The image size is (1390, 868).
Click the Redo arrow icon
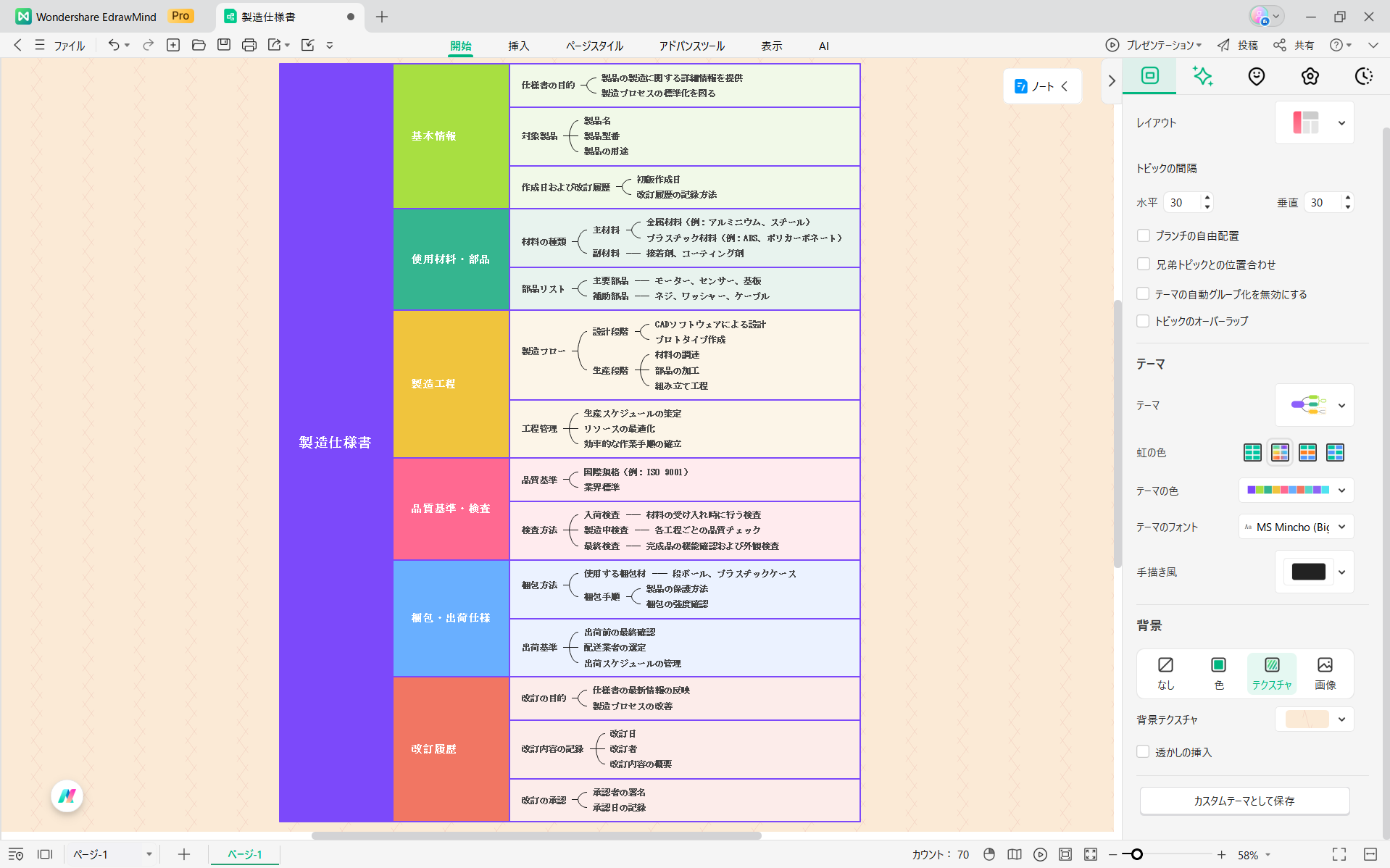click(148, 45)
